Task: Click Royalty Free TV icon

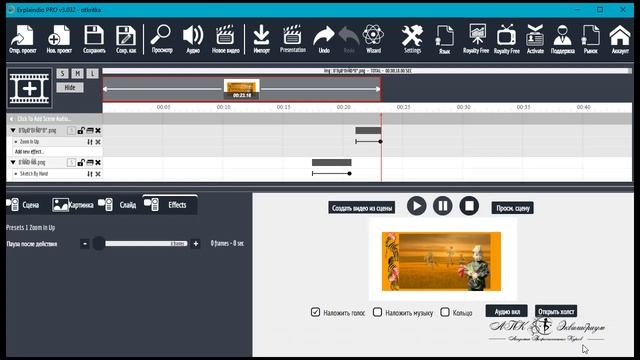Action: coord(507,39)
